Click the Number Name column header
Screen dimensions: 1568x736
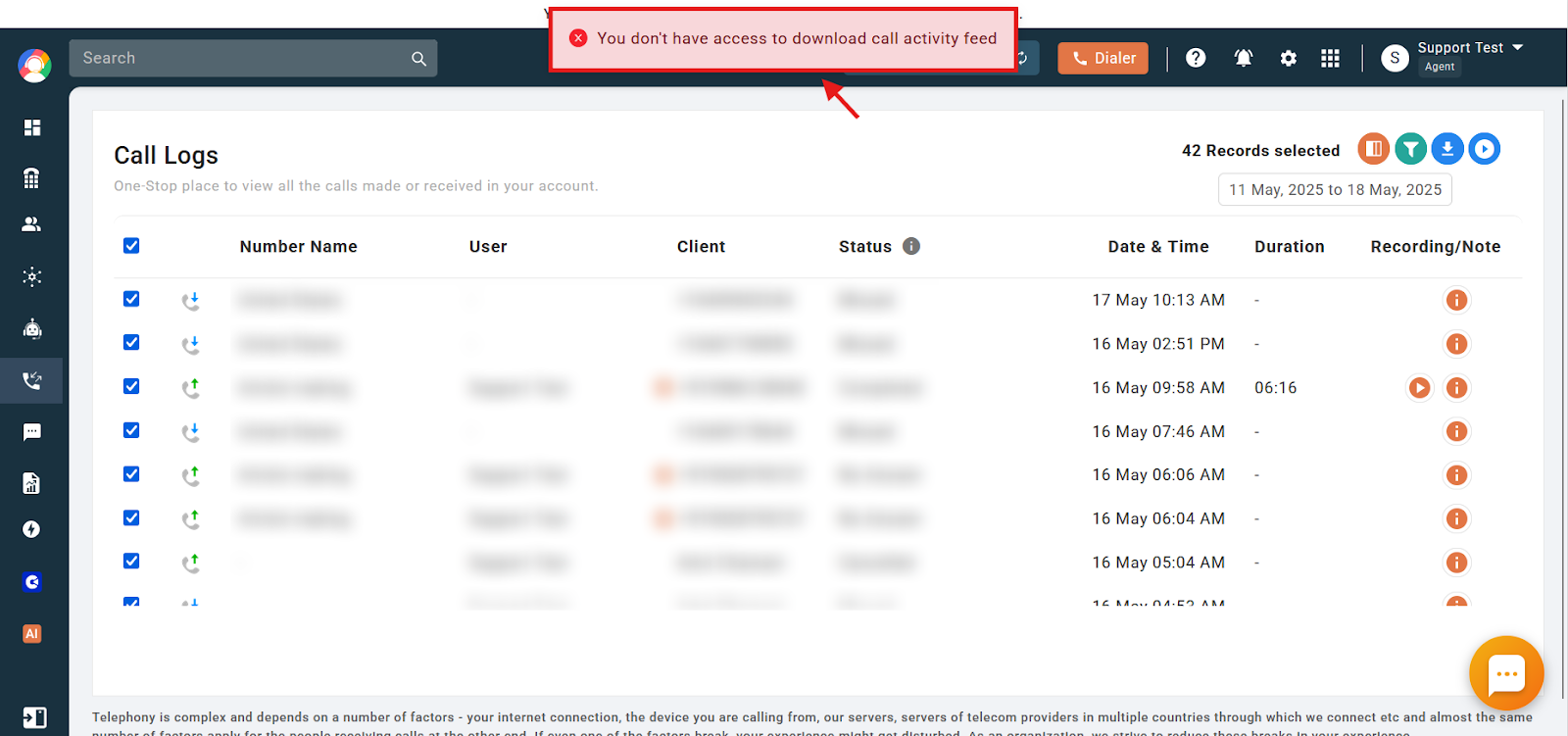point(299,247)
